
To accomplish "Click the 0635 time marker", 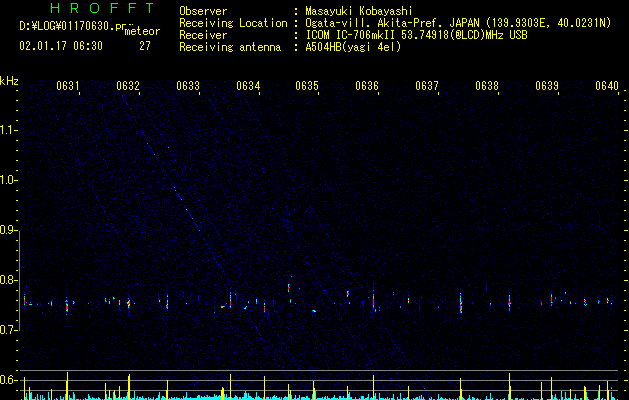I will pyautogui.click(x=307, y=86).
